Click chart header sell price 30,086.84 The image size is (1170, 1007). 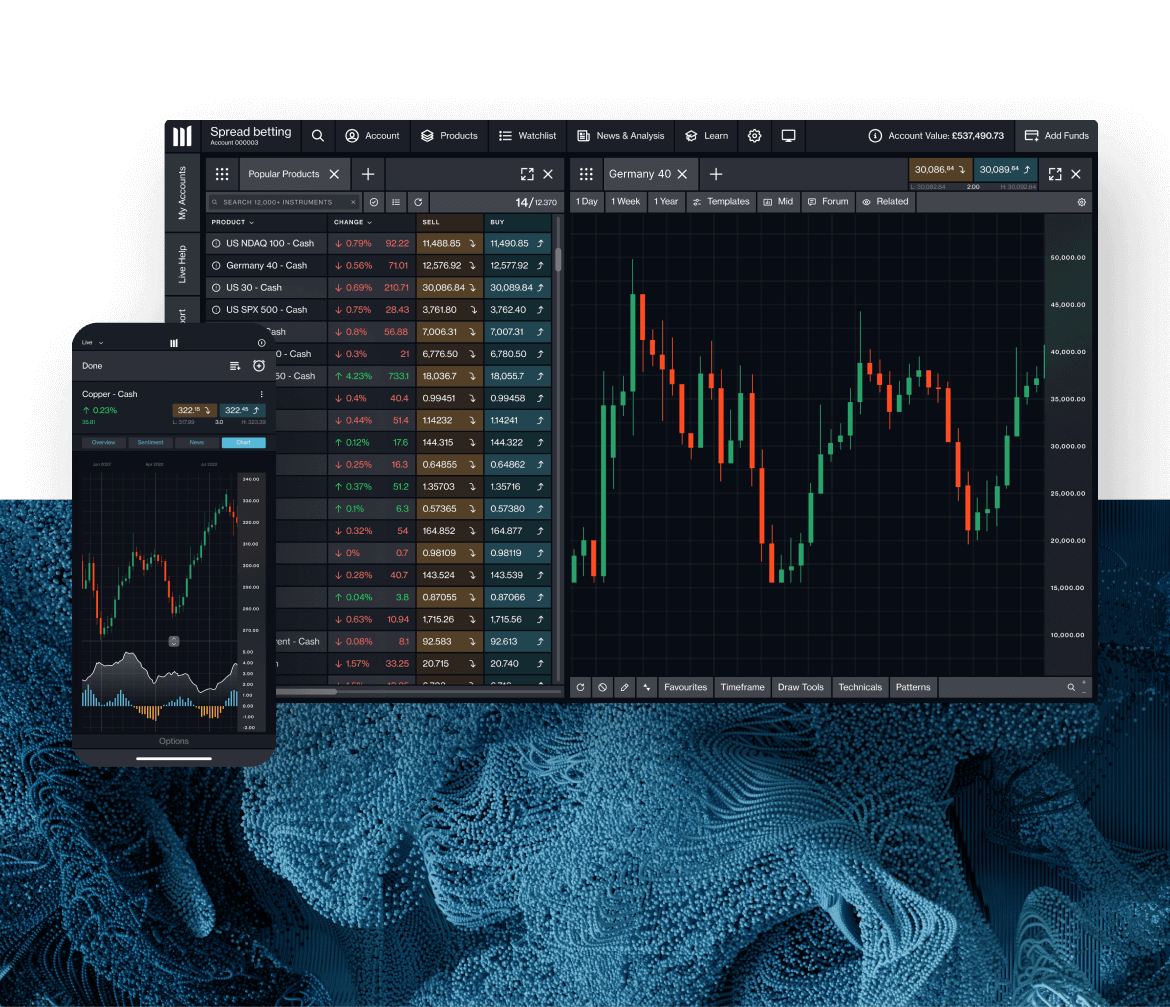(940, 170)
